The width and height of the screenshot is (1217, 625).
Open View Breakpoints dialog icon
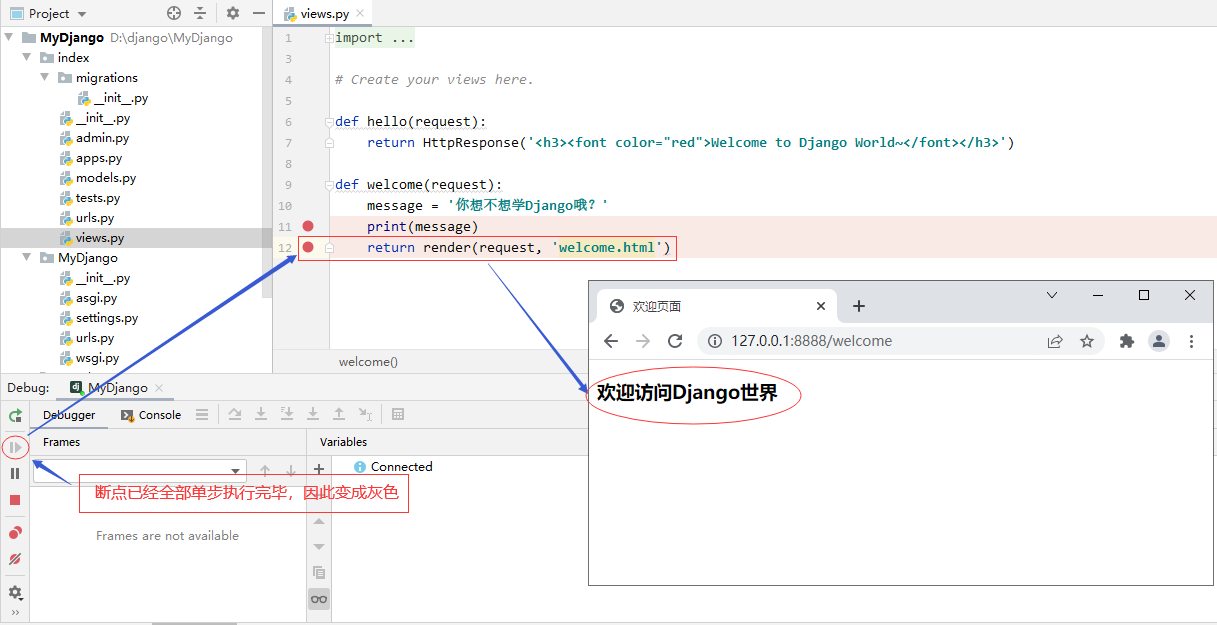(15, 533)
